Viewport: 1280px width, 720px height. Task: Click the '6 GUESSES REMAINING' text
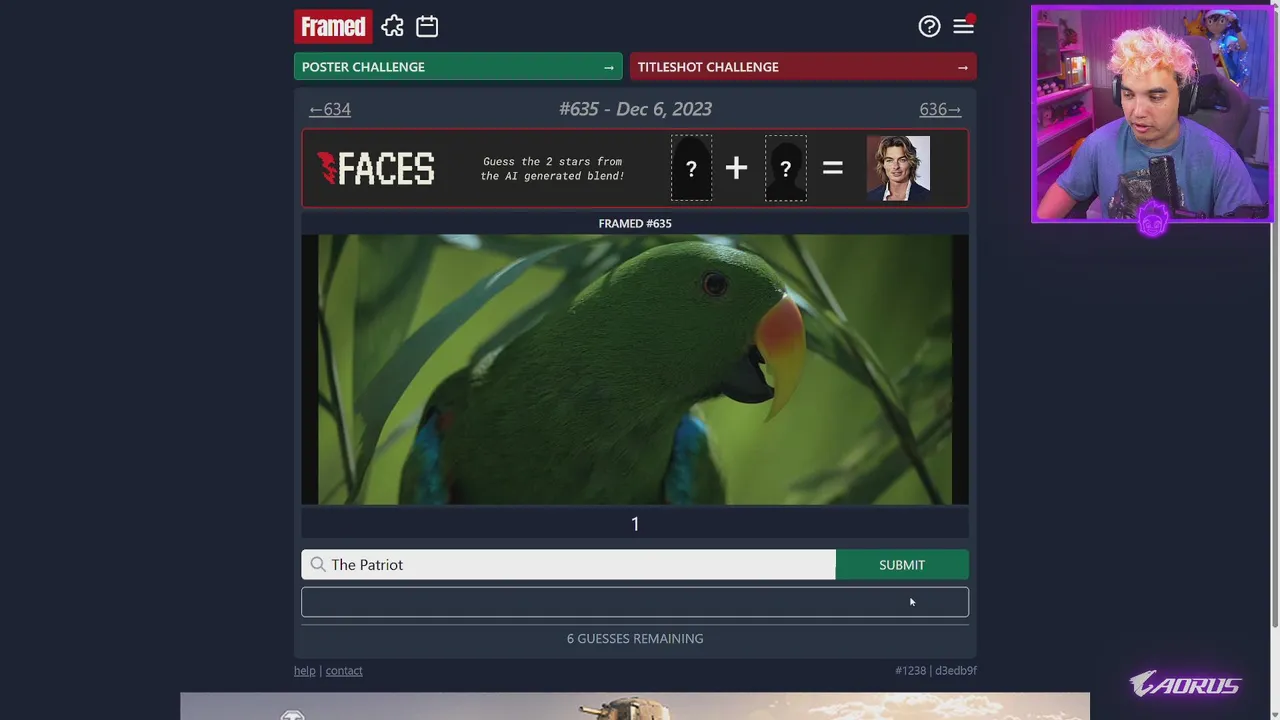point(635,638)
